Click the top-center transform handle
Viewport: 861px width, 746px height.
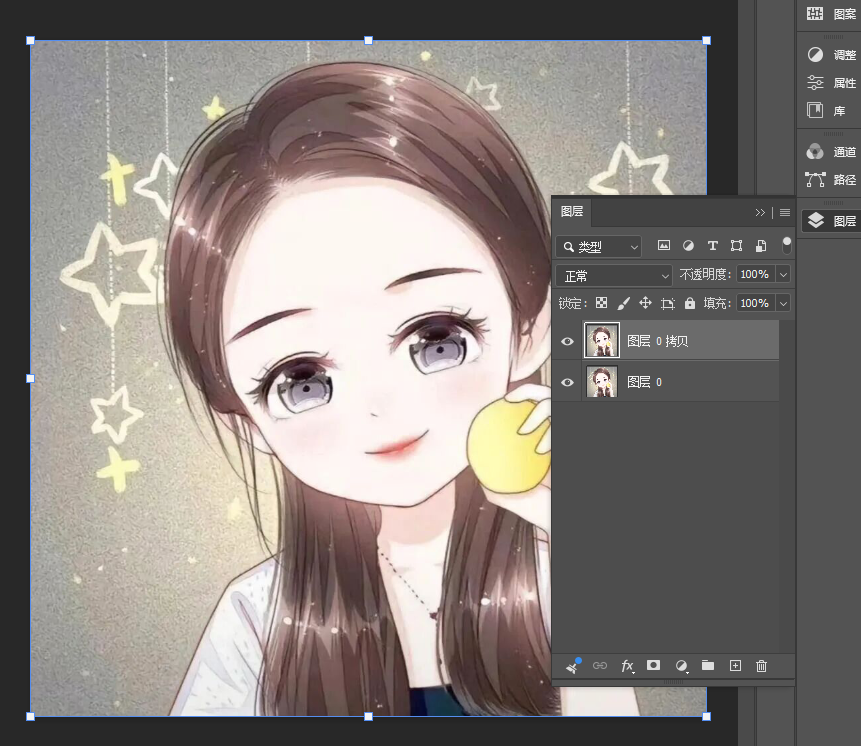[368, 41]
